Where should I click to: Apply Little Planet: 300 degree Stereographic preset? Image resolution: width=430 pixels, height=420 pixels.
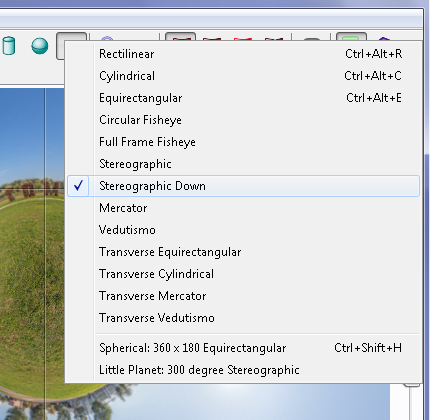tap(243, 370)
